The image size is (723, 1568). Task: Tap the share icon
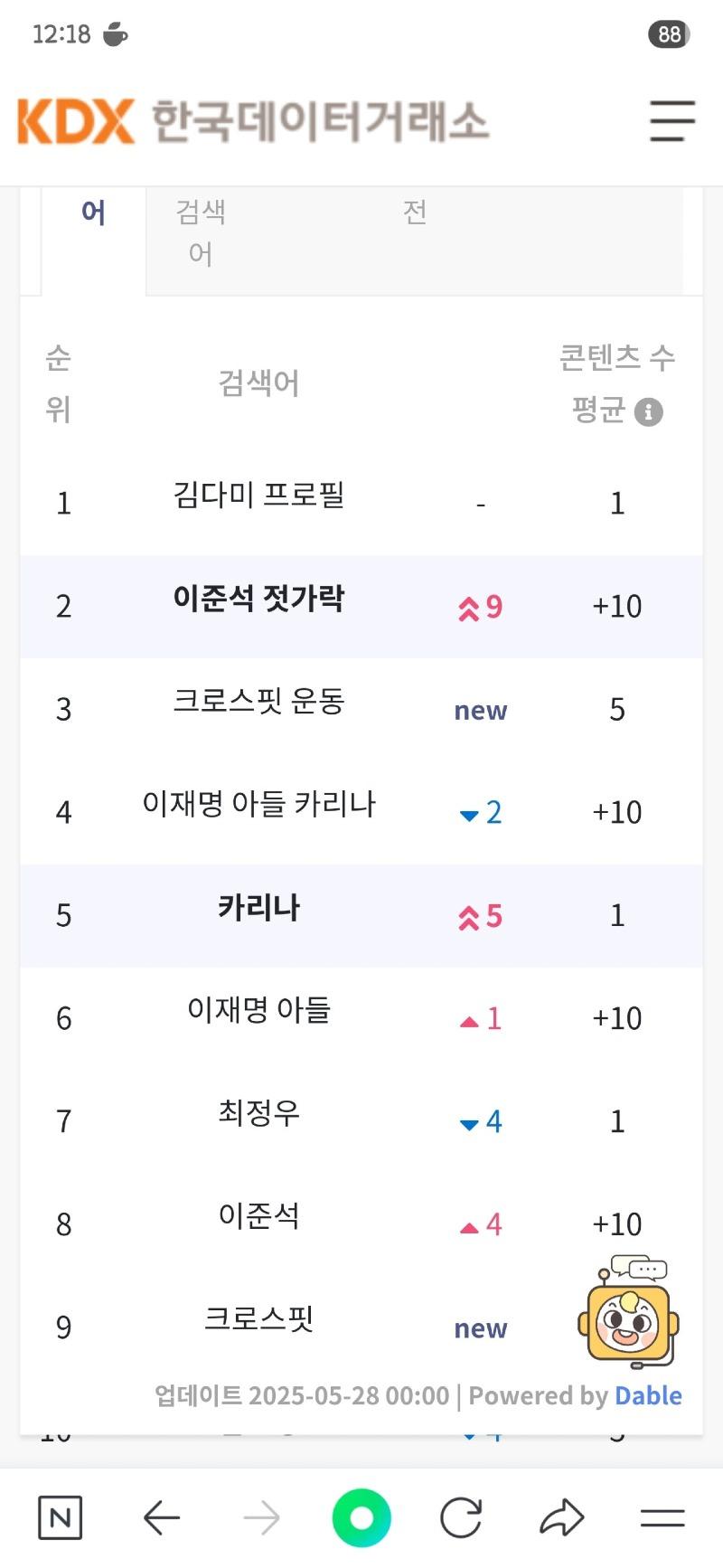[562, 1517]
